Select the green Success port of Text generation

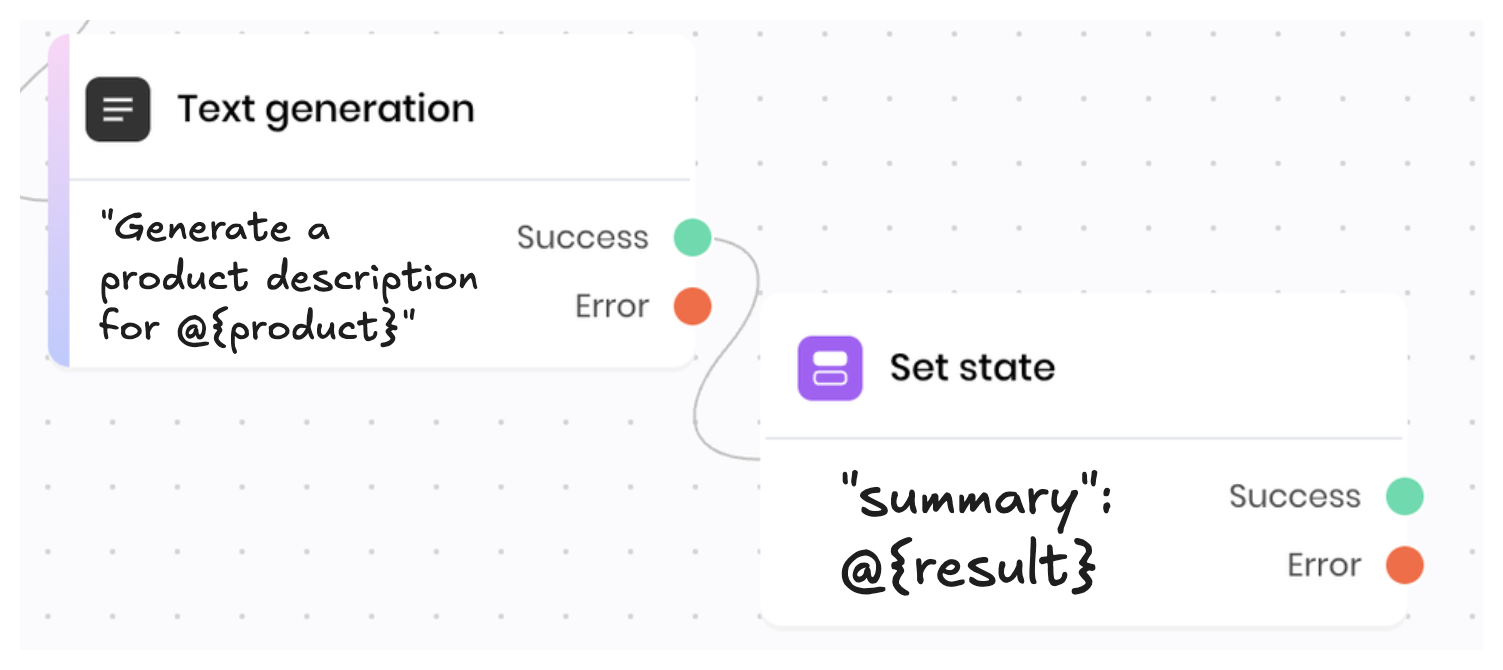pyautogui.click(x=692, y=238)
